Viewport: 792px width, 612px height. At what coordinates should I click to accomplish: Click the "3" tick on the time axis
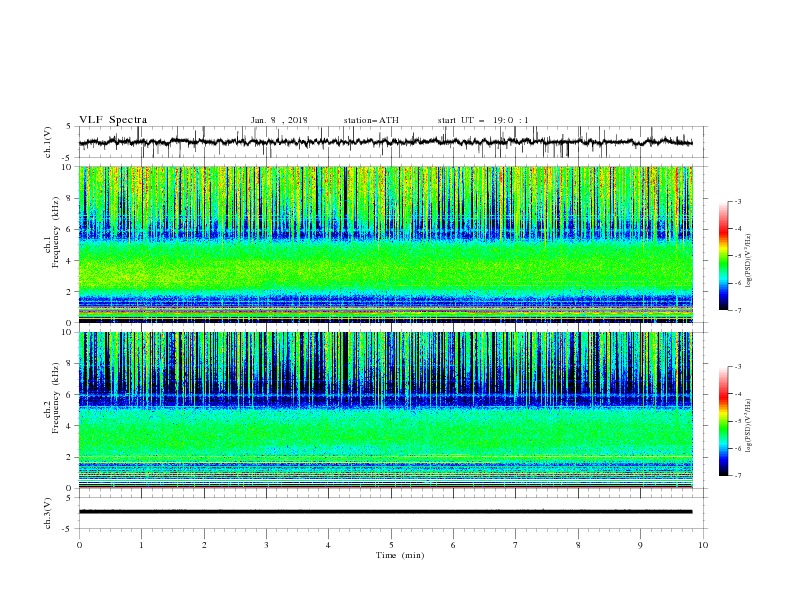pos(266,545)
